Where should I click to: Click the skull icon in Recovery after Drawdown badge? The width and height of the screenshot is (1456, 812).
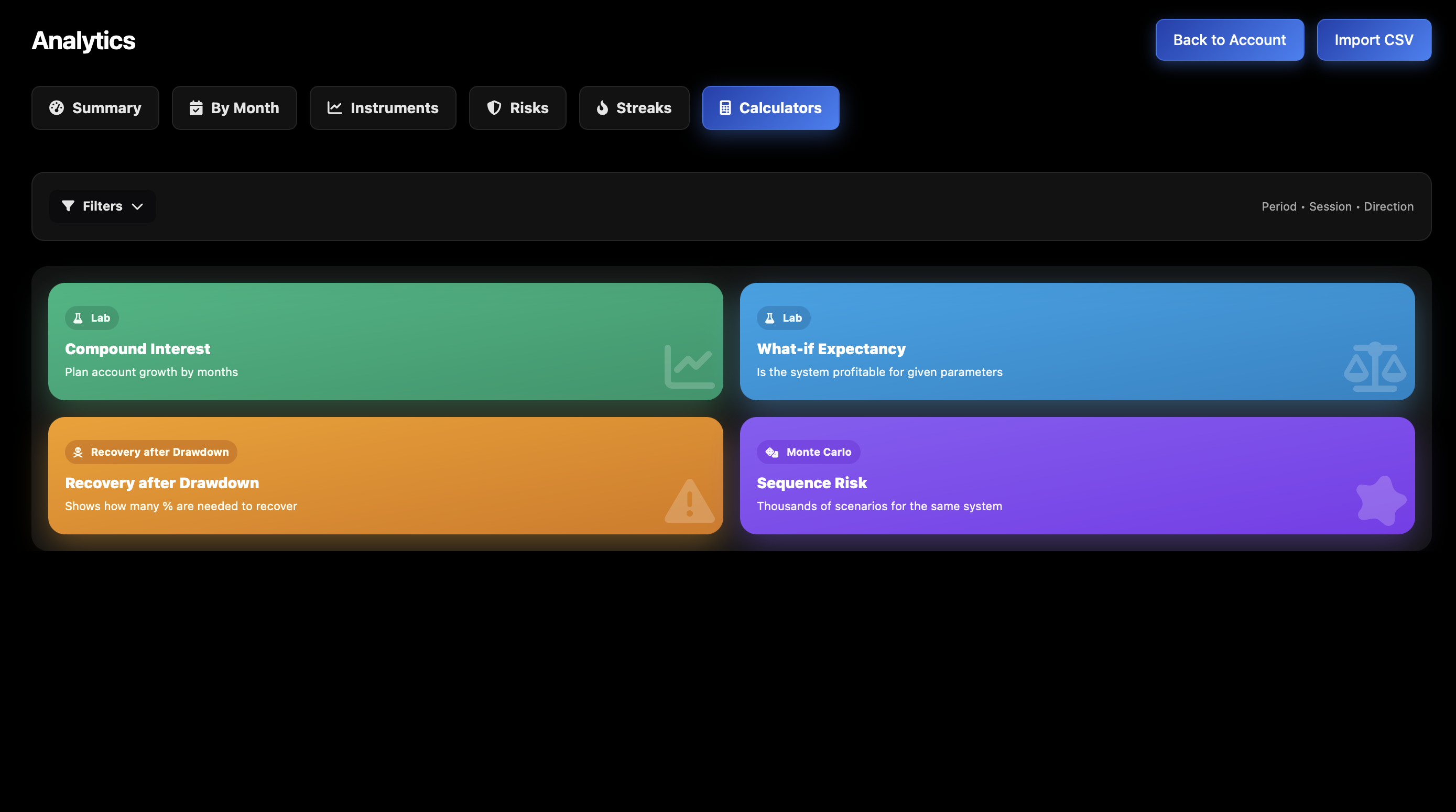[x=78, y=452]
